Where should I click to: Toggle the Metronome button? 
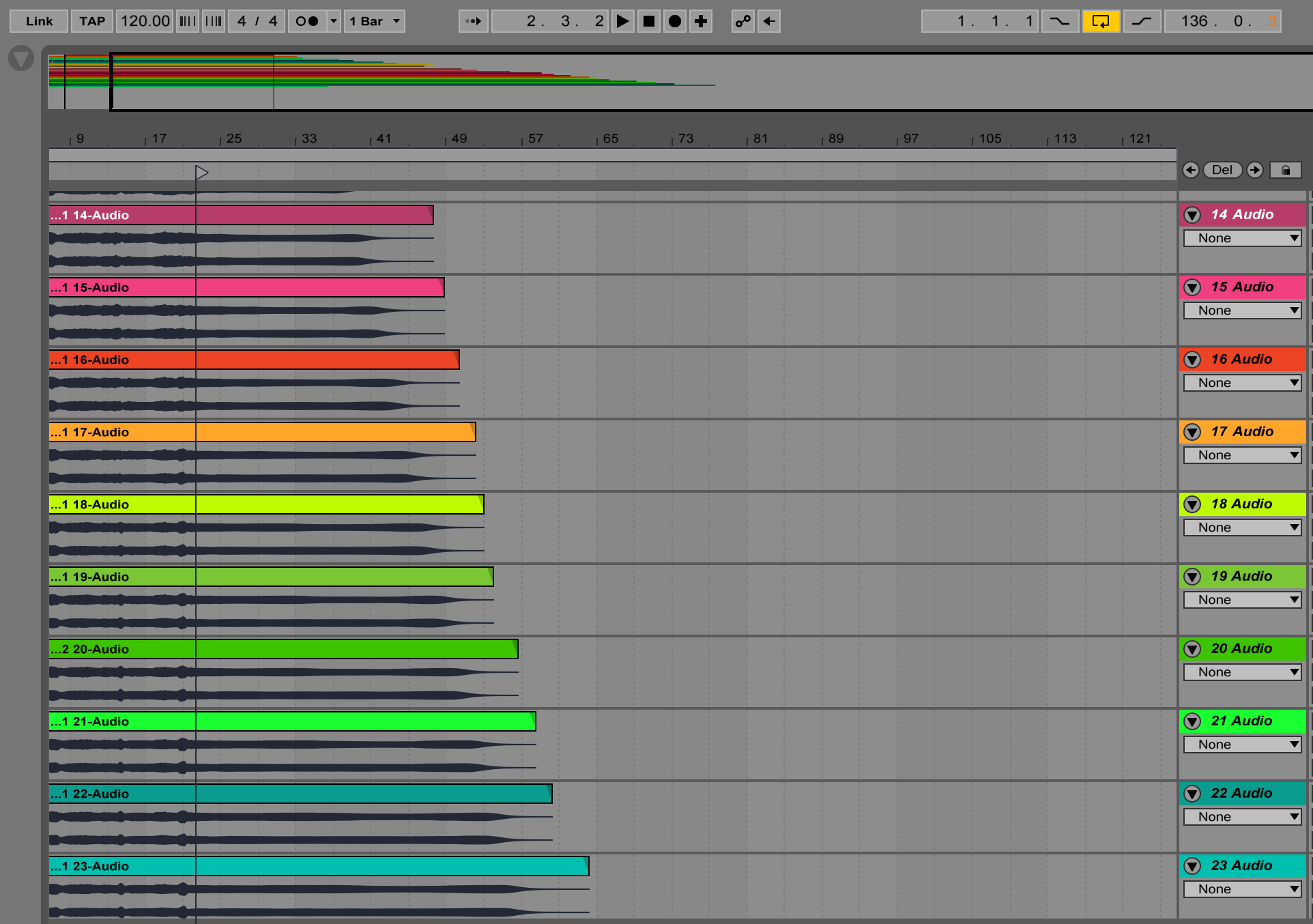307,21
